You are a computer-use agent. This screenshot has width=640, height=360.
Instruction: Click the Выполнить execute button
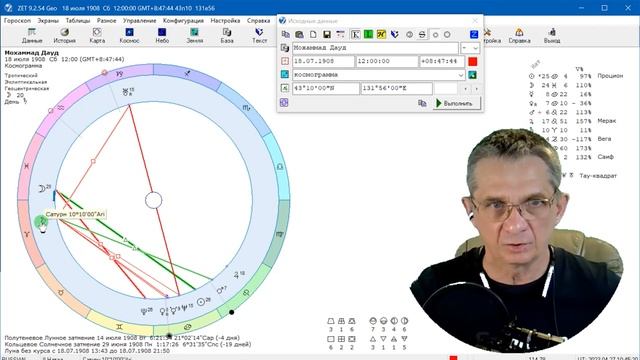click(456, 103)
